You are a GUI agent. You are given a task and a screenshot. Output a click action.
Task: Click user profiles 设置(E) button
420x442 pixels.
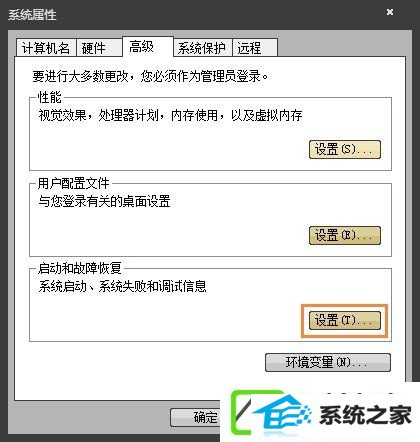[345, 235]
